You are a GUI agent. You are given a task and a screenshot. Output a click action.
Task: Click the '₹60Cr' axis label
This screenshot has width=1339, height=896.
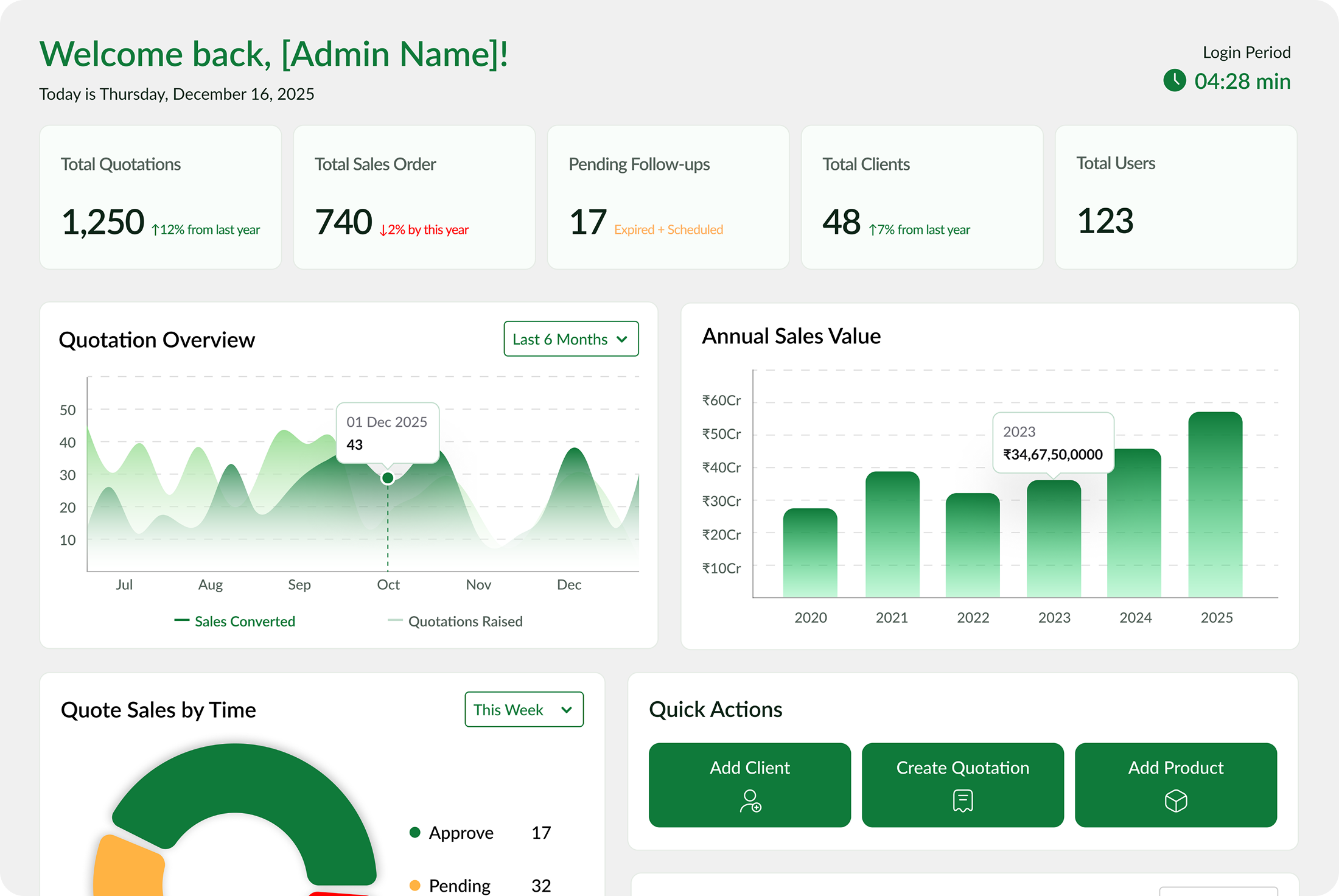point(721,400)
